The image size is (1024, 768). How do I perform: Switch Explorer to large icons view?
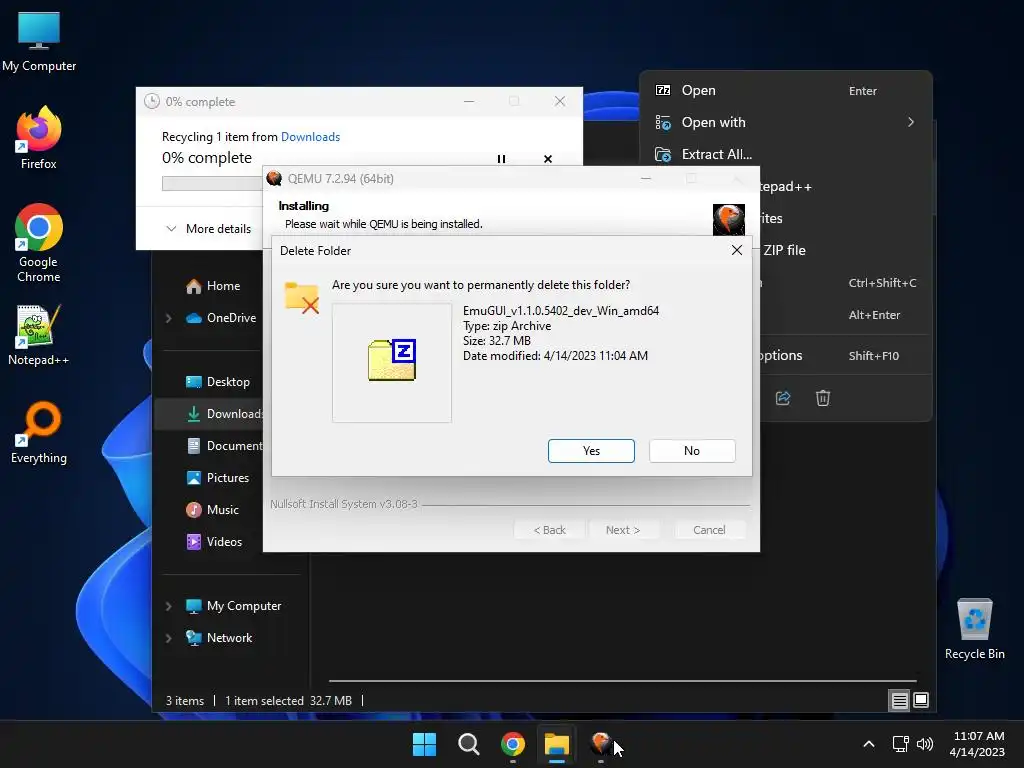click(x=921, y=701)
